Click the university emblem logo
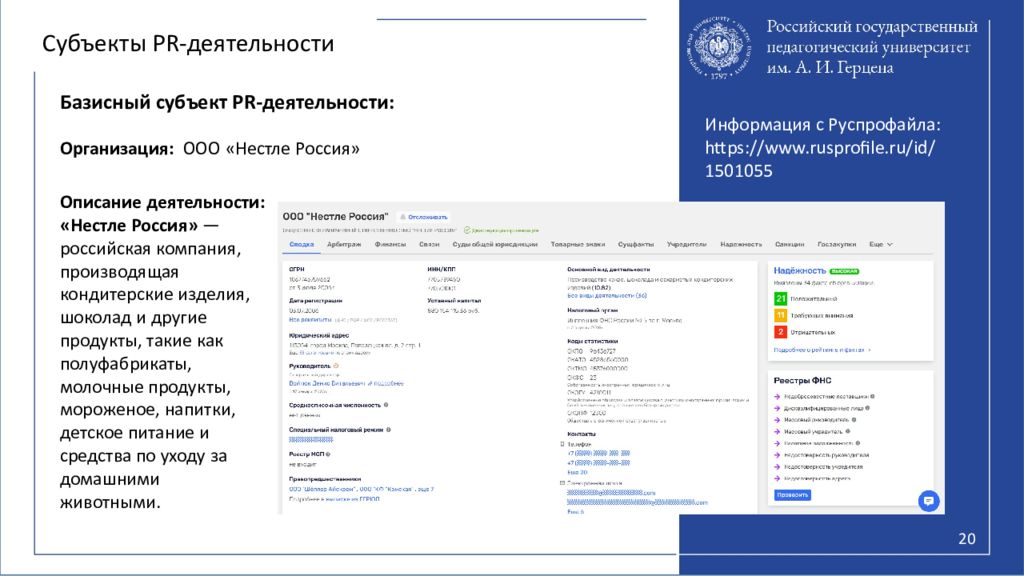The image size is (1024, 576). pyautogui.click(x=718, y=48)
